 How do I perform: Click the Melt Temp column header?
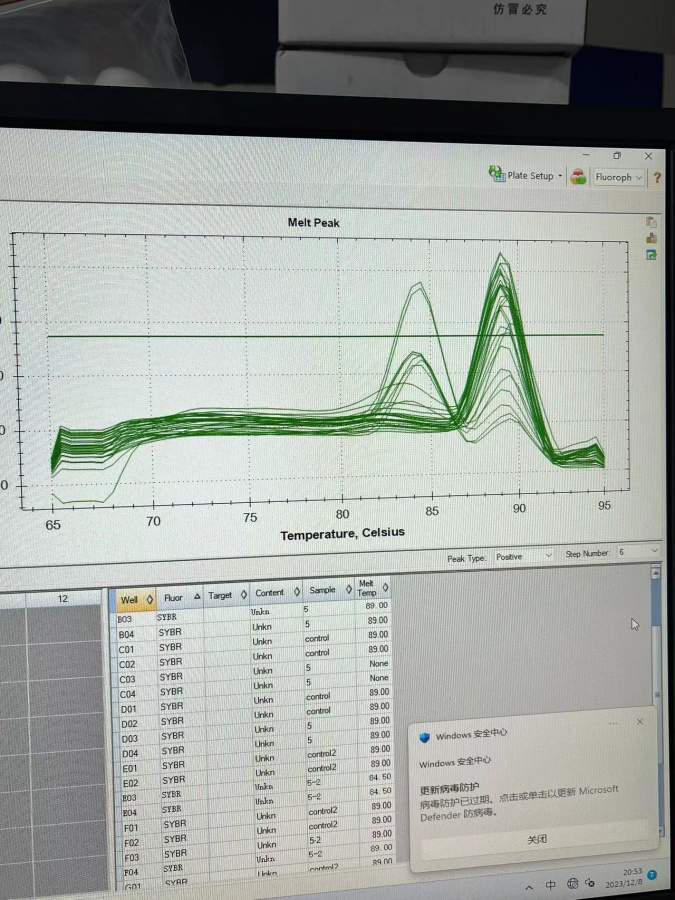pyautogui.click(x=370, y=587)
